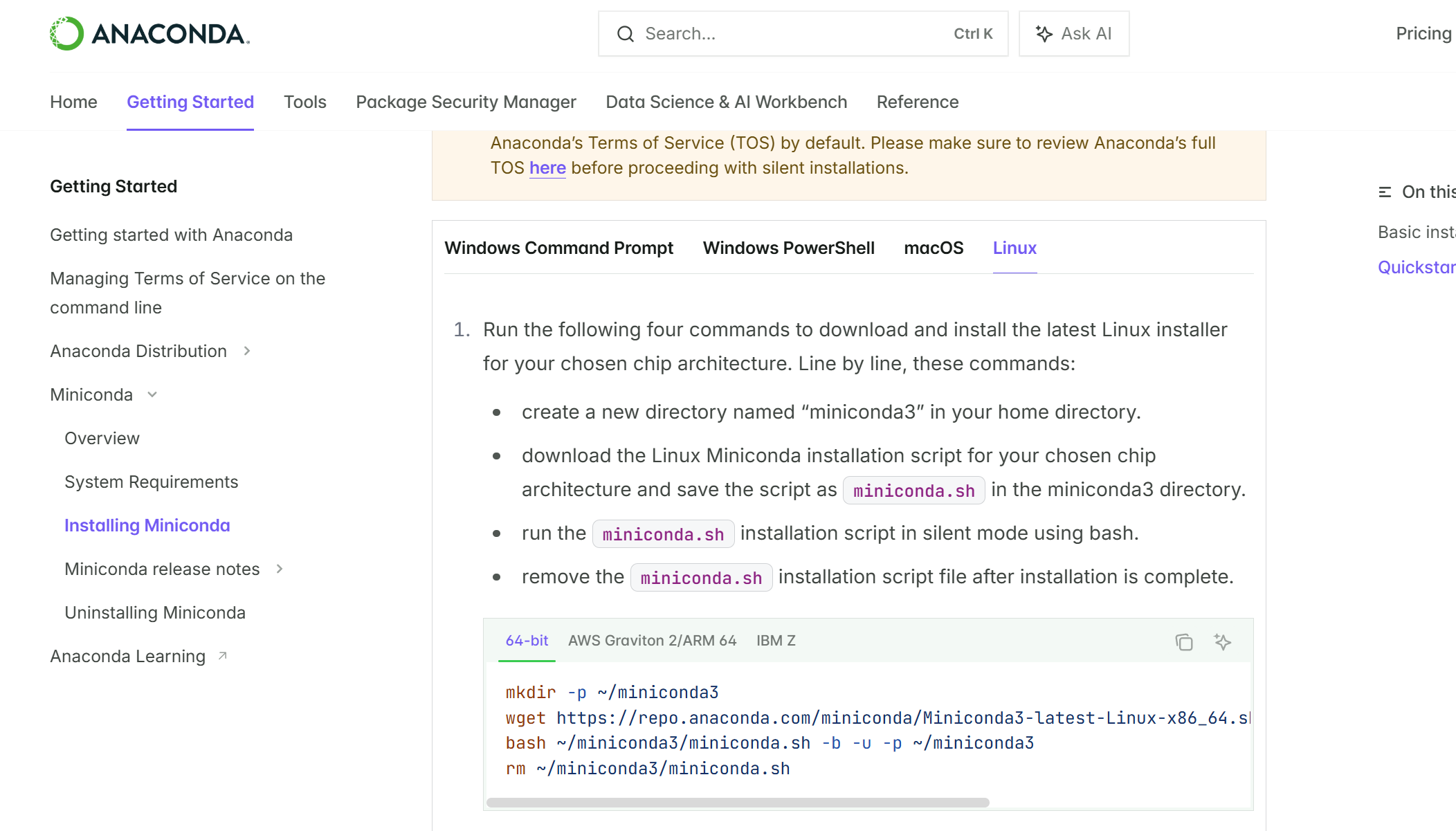1456x831 pixels.
Task: Select the Windows PowerShell tab
Action: pos(788,248)
